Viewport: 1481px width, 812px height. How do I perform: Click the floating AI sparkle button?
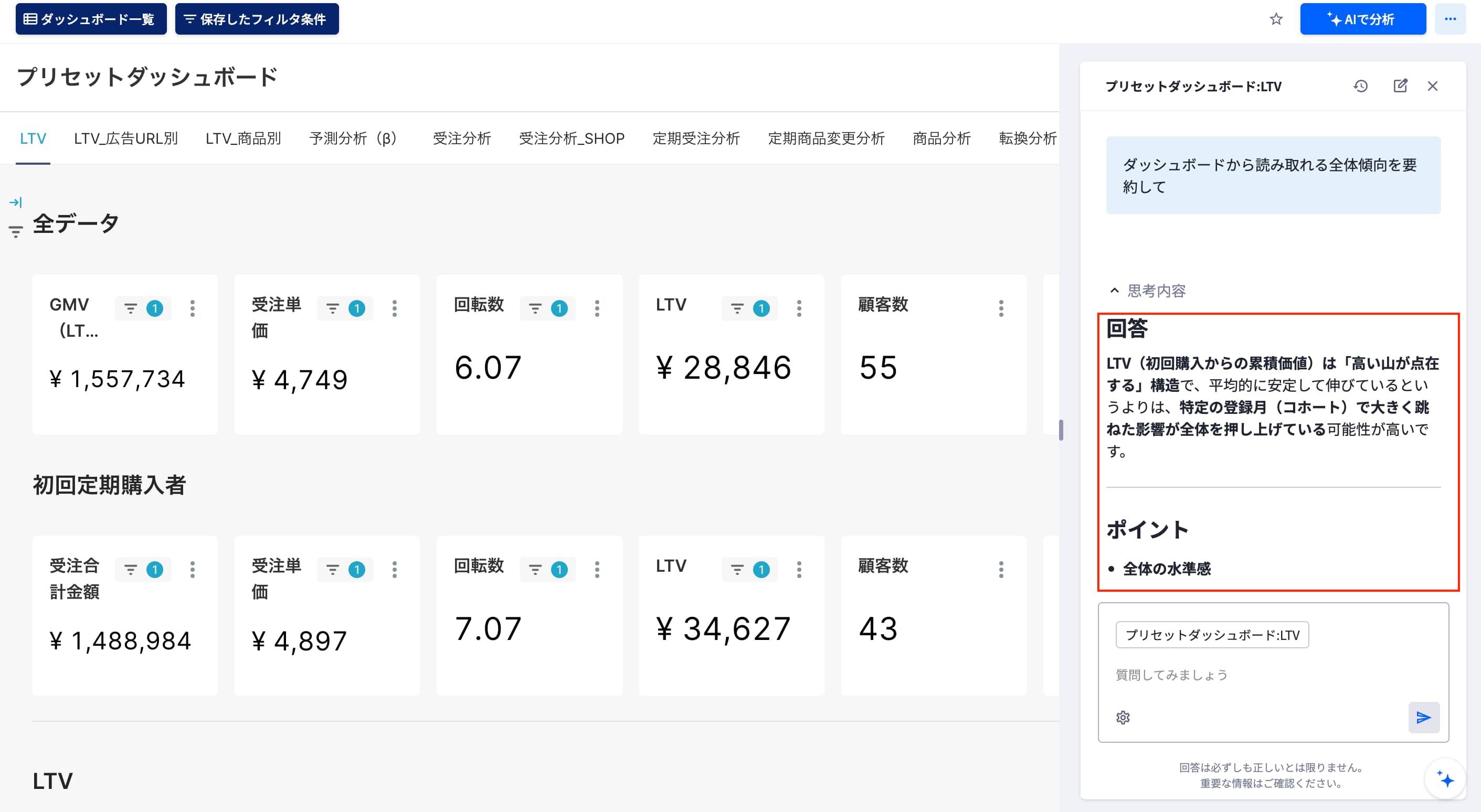pyautogui.click(x=1445, y=779)
